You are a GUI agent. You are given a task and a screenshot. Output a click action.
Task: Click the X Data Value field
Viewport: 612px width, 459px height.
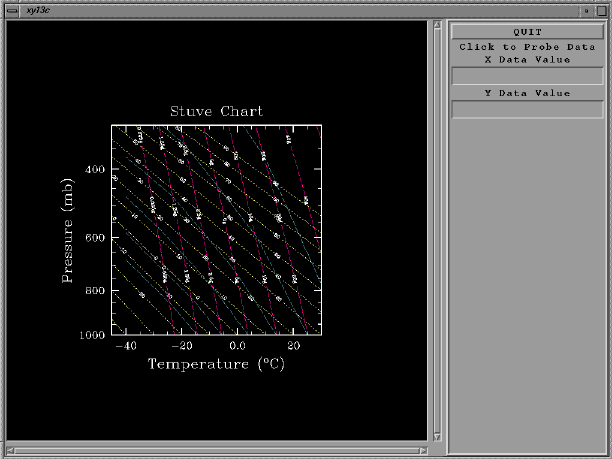click(527, 76)
